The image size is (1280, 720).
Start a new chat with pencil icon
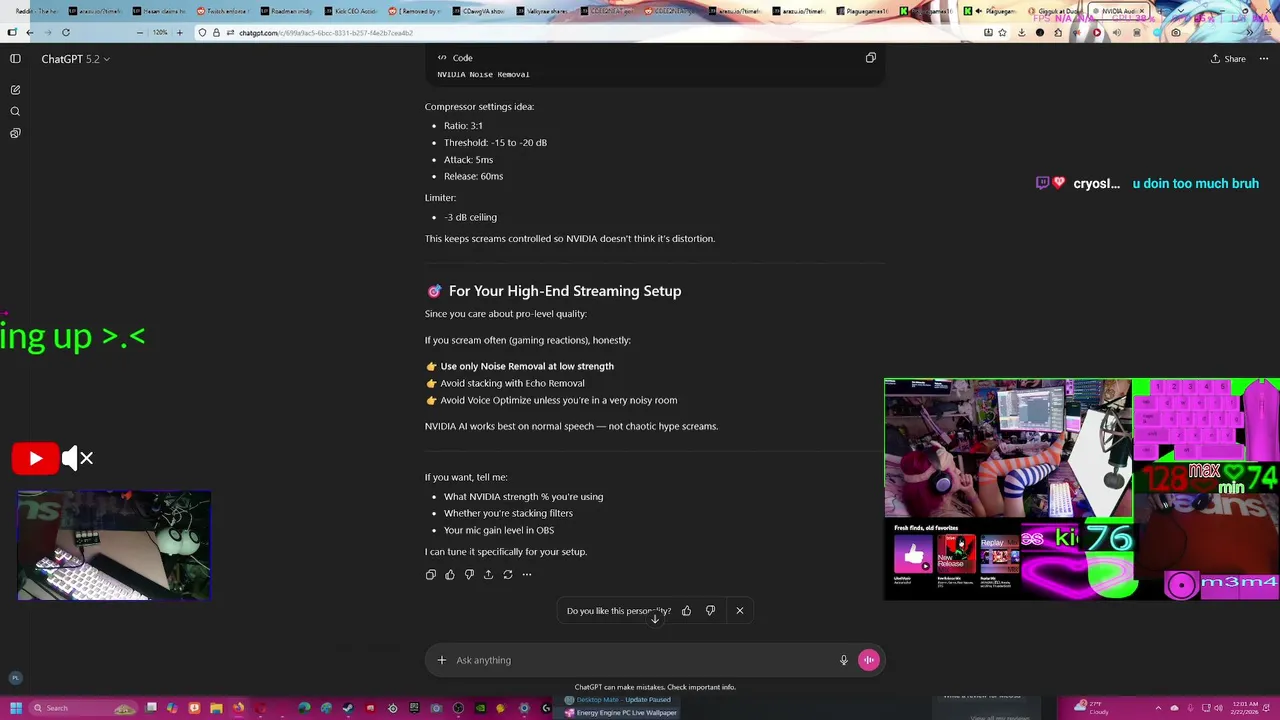click(x=15, y=90)
